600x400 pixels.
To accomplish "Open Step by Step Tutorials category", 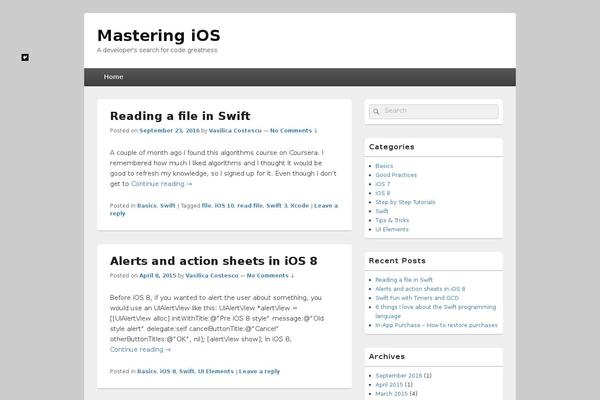I will tap(405, 202).
